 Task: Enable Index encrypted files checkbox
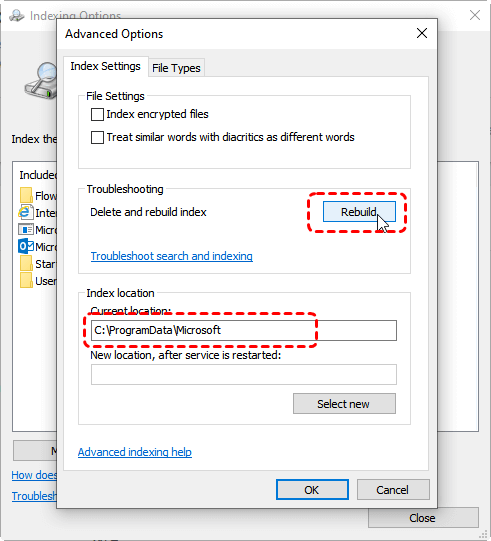[x=97, y=115]
